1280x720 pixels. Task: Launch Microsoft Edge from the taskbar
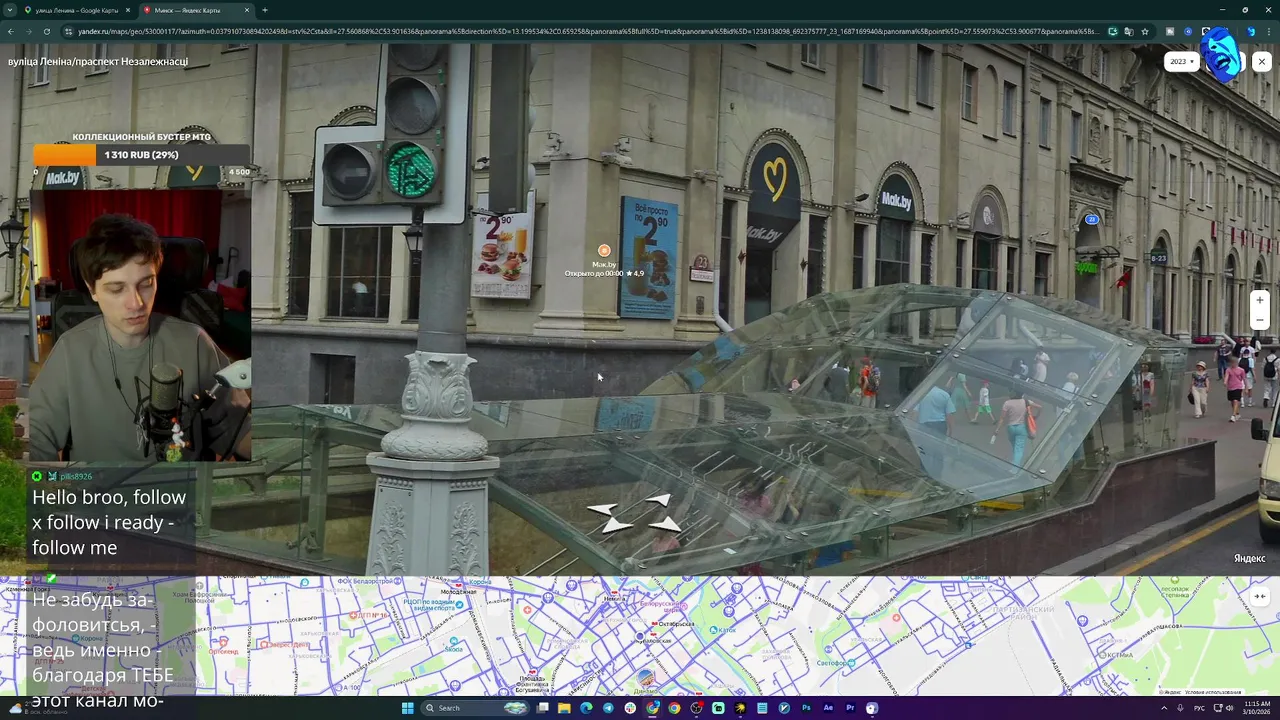click(586, 708)
